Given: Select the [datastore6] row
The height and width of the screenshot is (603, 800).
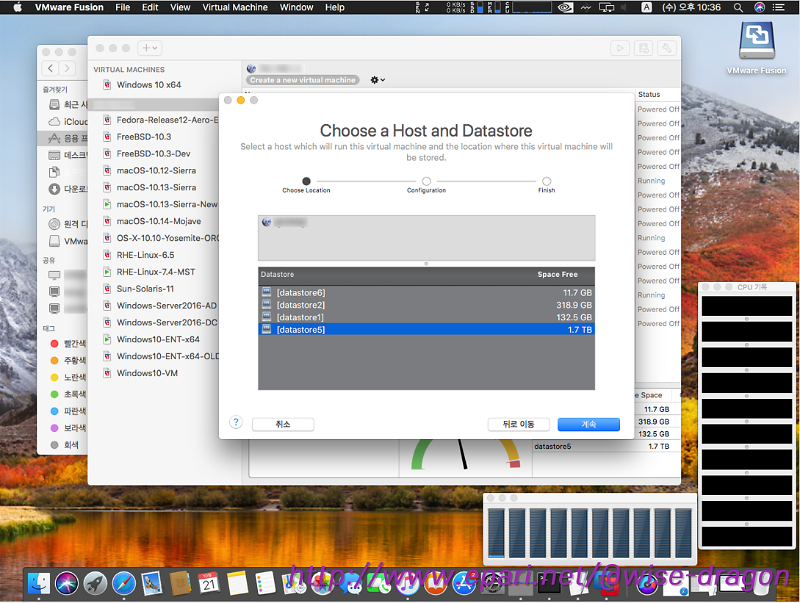Looking at the screenshot, I should 426,293.
